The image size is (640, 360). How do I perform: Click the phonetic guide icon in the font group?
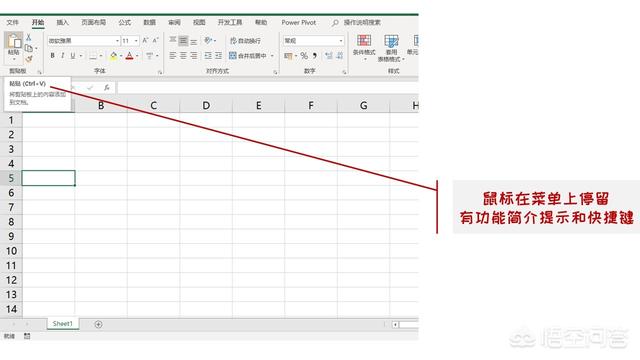(x=149, y=56)
